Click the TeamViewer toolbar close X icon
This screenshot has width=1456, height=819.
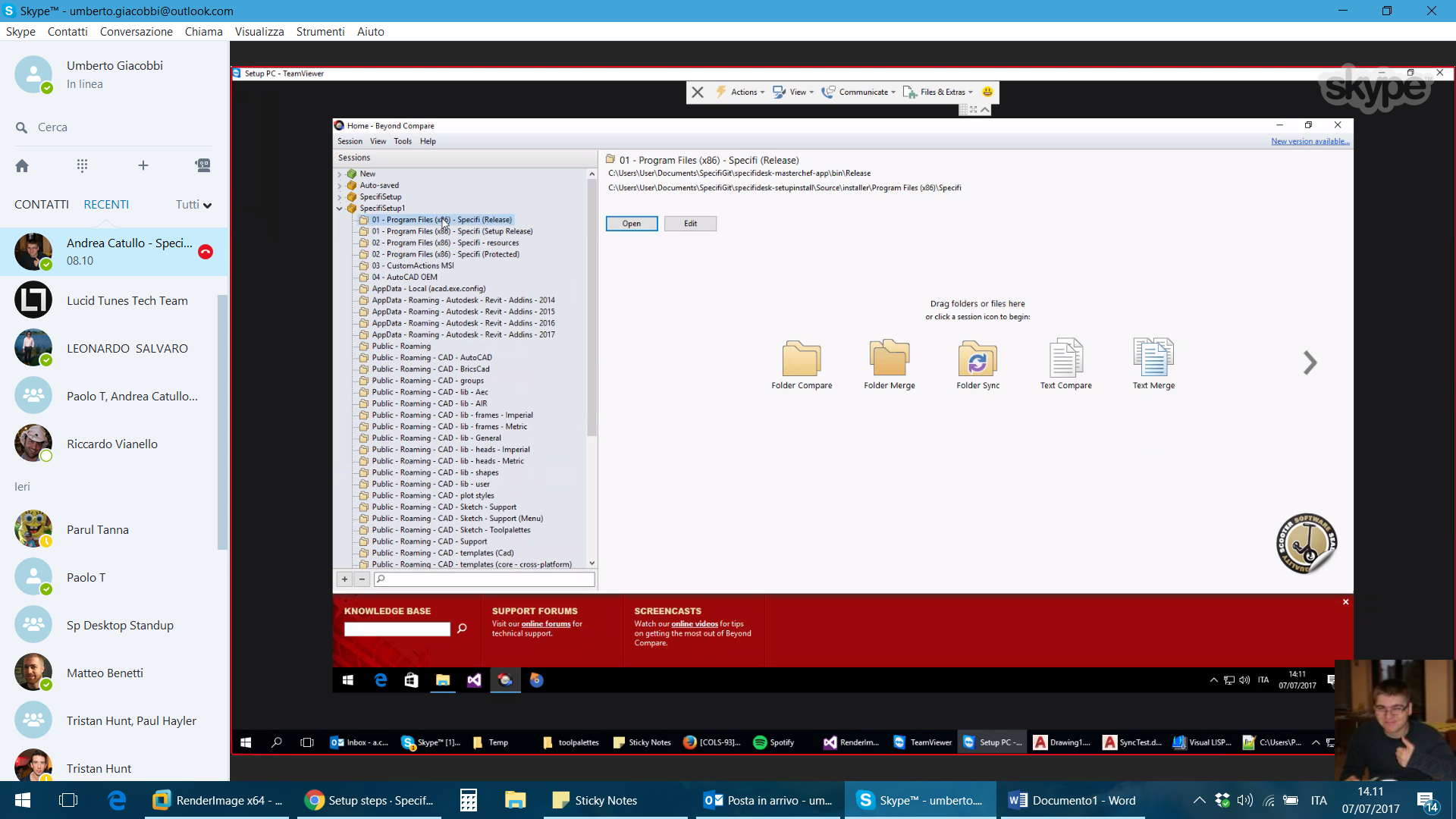coord(698,92)
